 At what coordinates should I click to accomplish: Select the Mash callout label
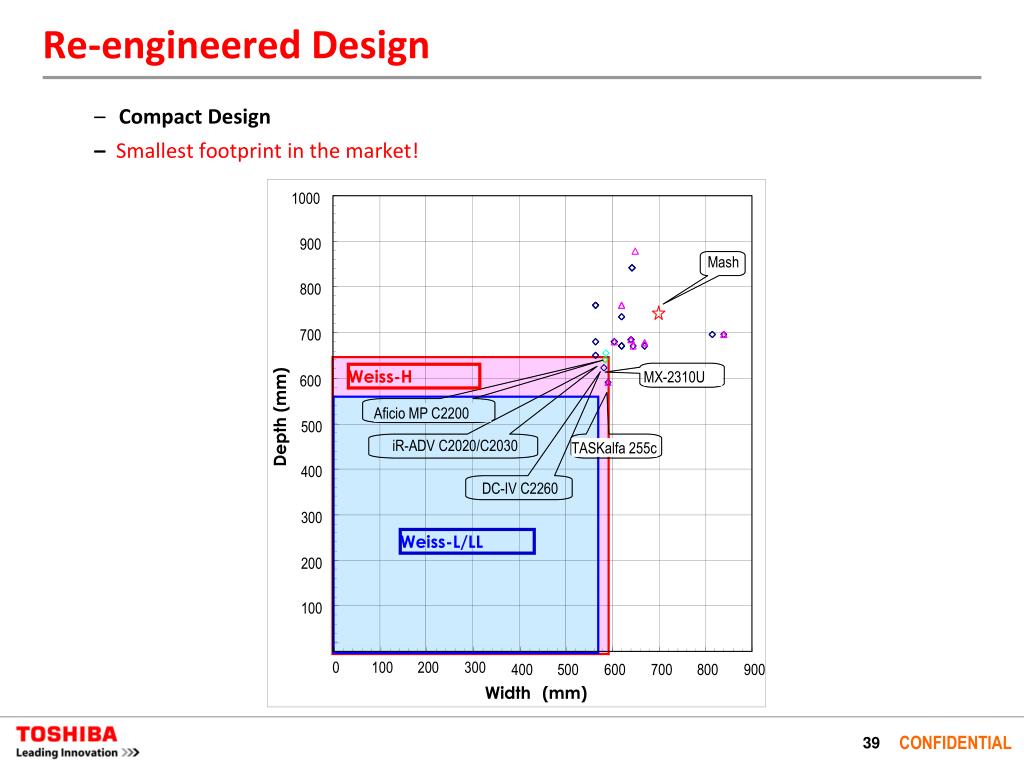722,263
